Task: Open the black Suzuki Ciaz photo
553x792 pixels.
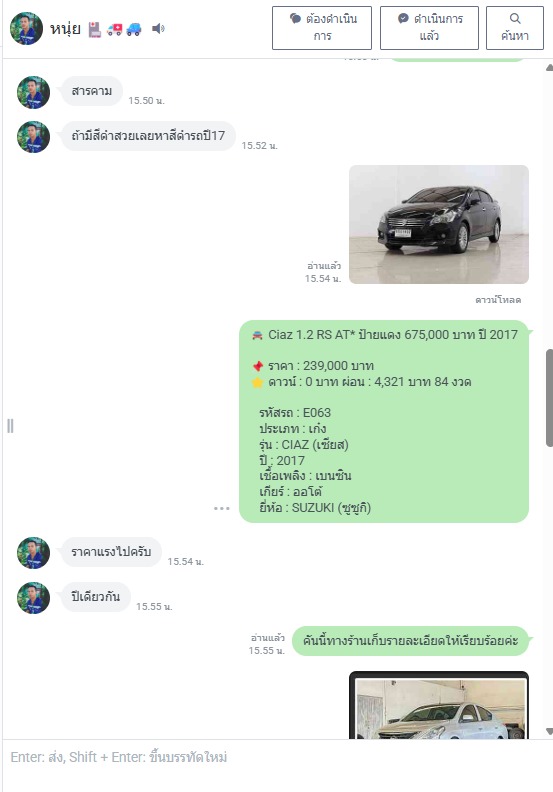Action: (439, 224)
